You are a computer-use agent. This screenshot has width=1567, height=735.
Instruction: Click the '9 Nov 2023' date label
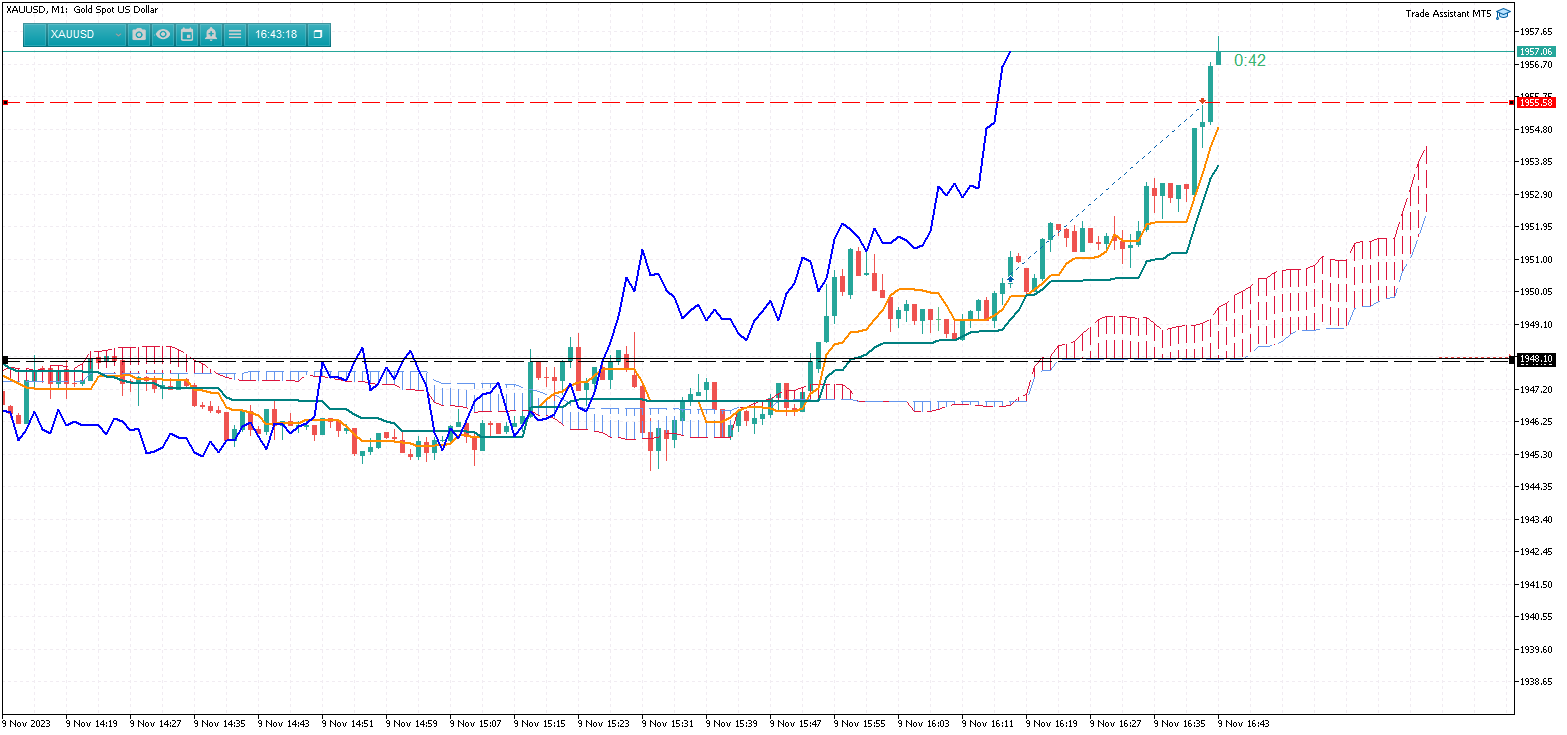[x=25, y=722]
